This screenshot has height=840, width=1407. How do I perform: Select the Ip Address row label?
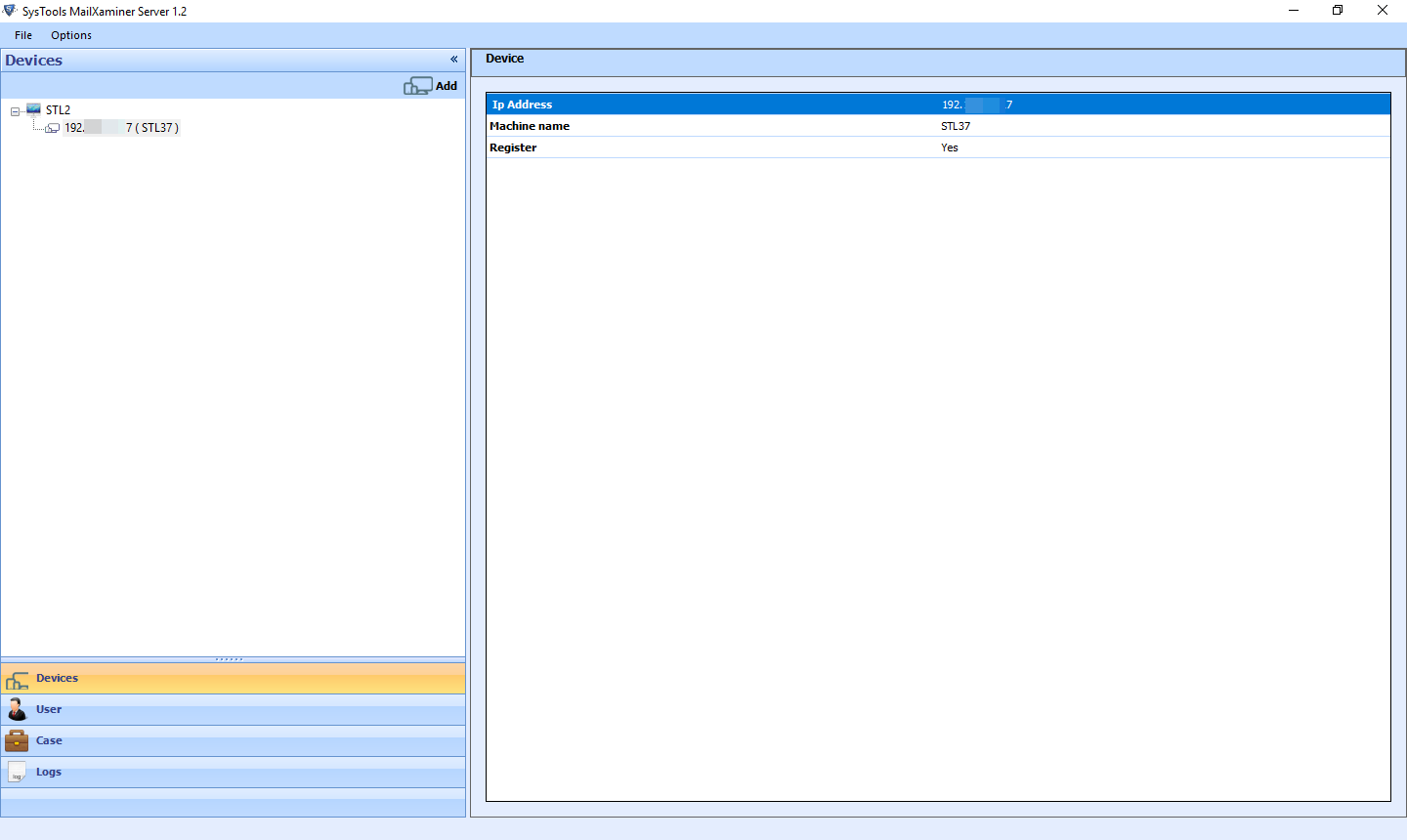click(x=522, y=105)
